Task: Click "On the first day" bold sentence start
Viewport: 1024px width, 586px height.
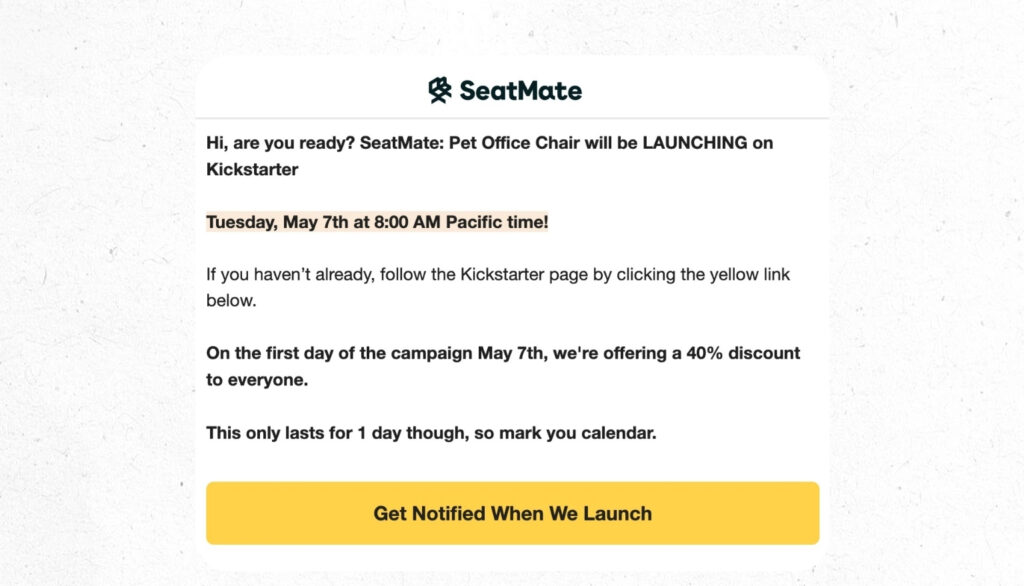Action: 270,353
